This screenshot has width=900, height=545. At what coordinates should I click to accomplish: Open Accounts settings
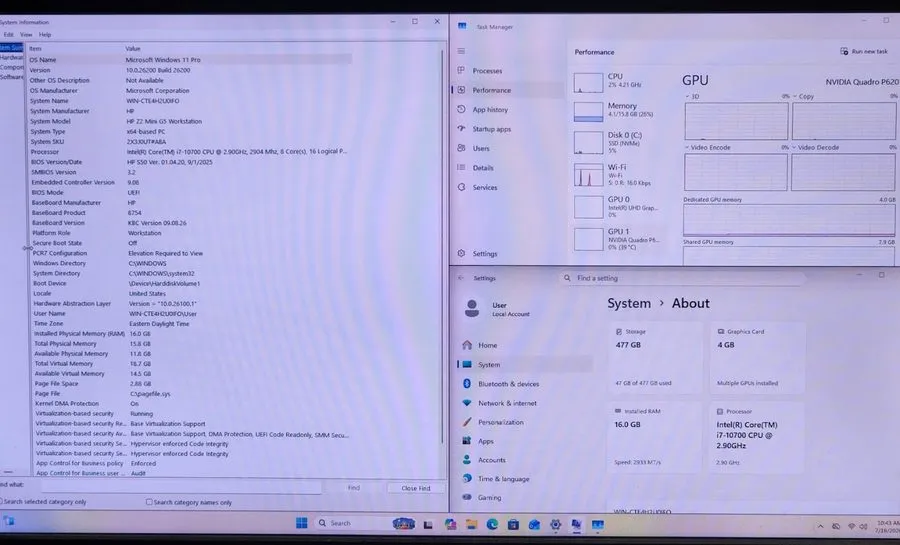click(x=491, y=460)
